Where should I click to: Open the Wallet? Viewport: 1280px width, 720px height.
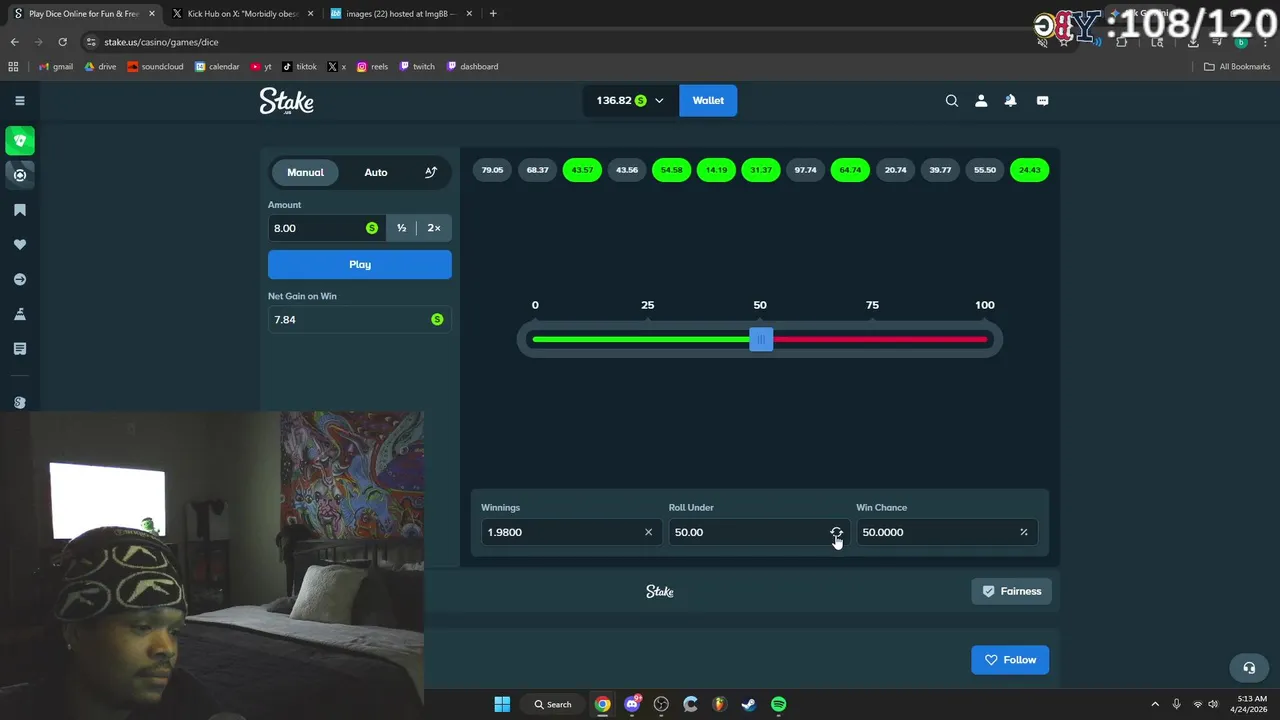tap(708, 100)
